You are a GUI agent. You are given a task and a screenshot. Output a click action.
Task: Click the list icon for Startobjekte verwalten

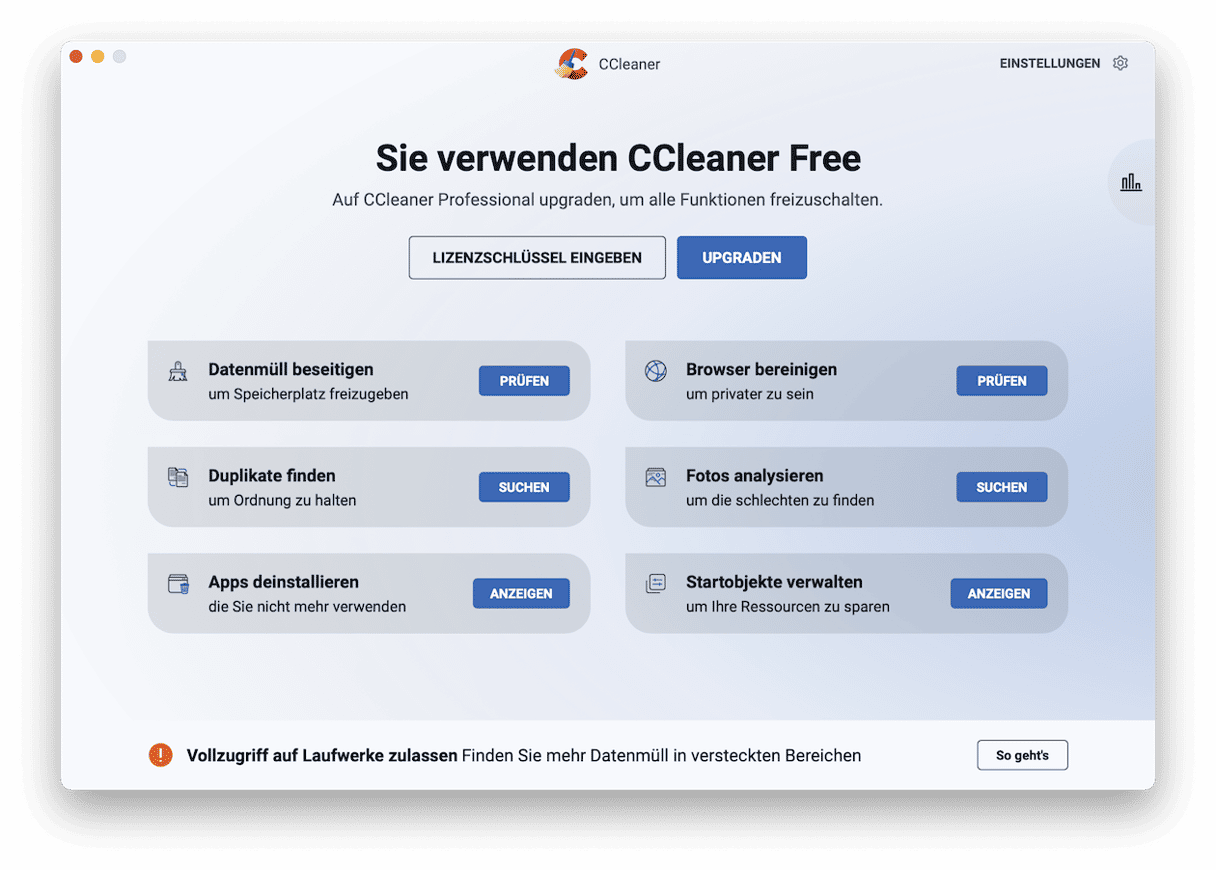coord(655,584)
